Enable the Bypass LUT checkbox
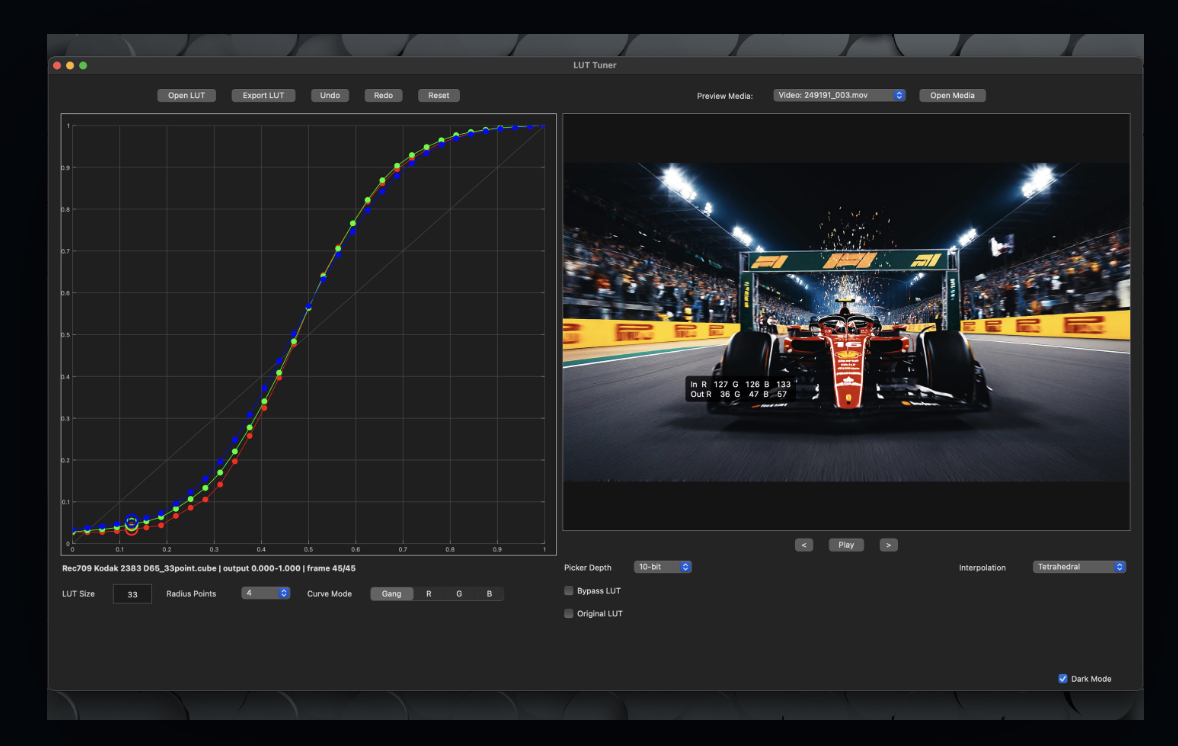The image size is (1178, 746). (569, 590)
